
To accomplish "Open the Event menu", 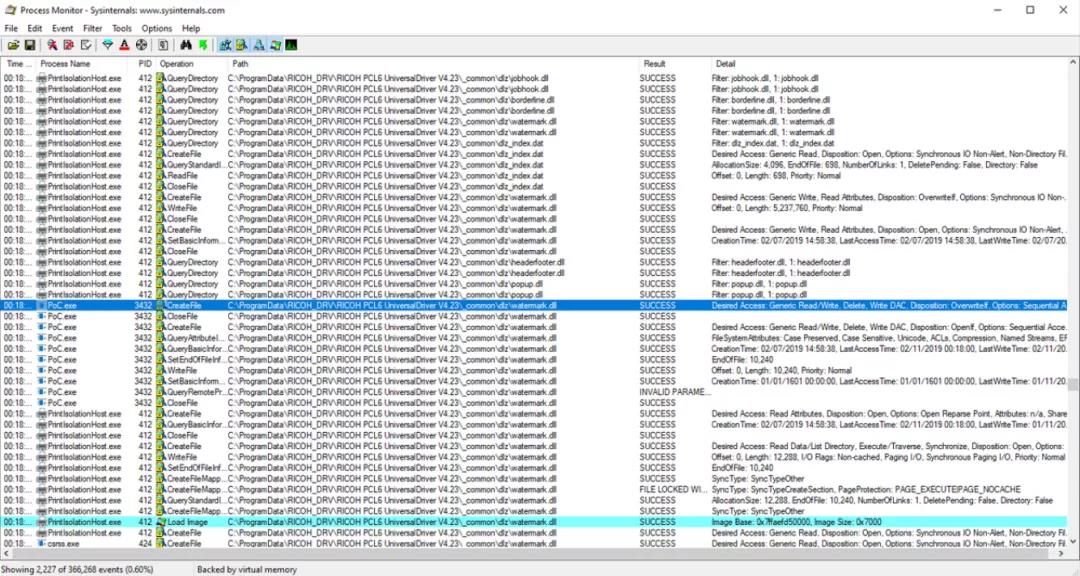I will 62,28.
